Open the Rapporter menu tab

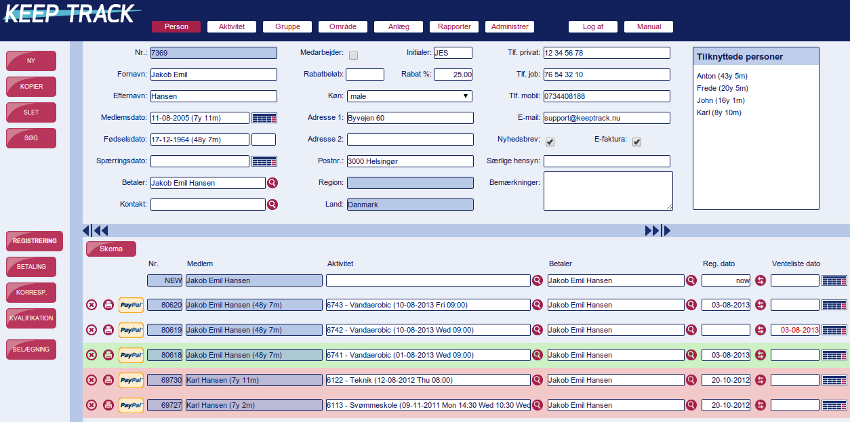pos(454,27)
